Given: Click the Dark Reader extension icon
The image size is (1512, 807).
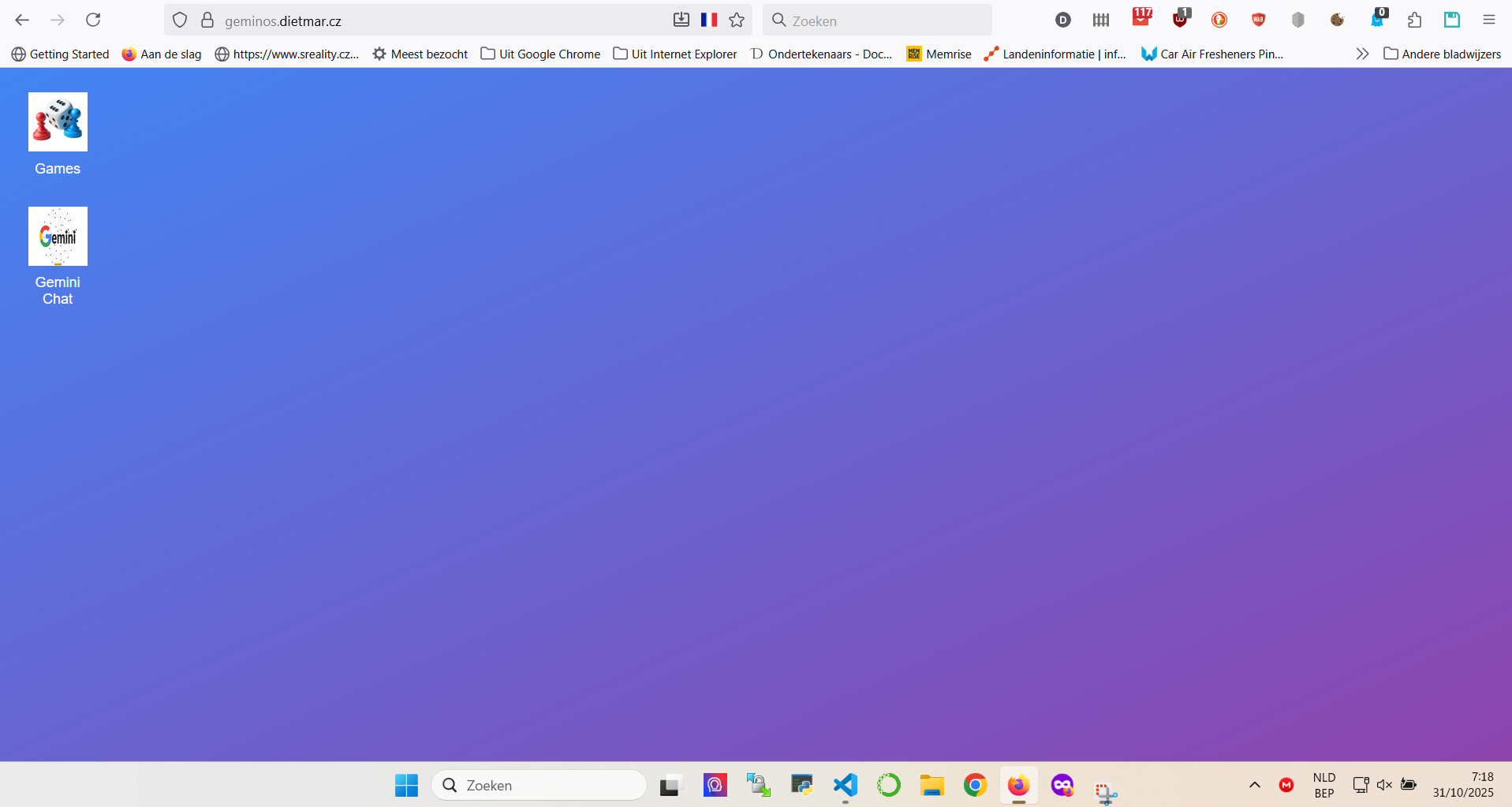Looking at the screenshot, I should pos(1063,21).
